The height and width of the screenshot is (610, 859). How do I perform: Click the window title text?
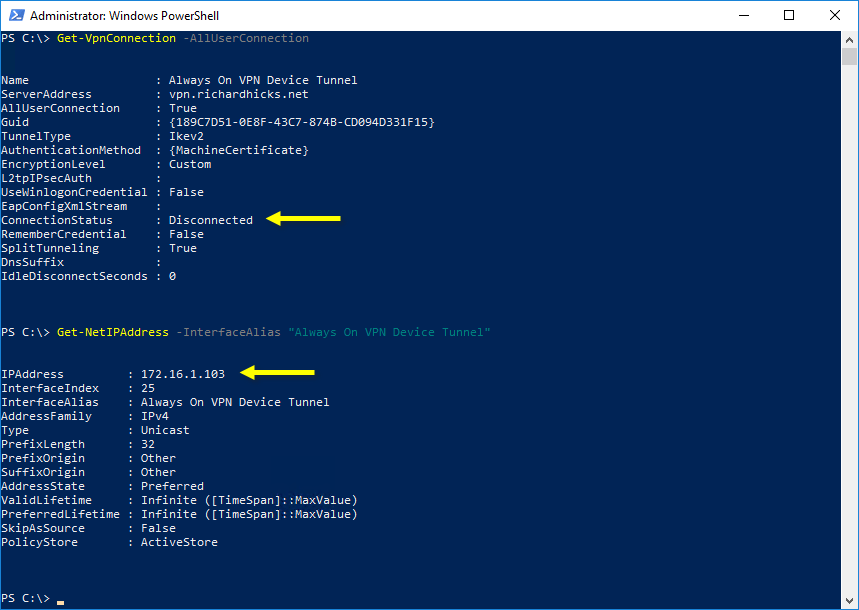[x=124, y=16]
